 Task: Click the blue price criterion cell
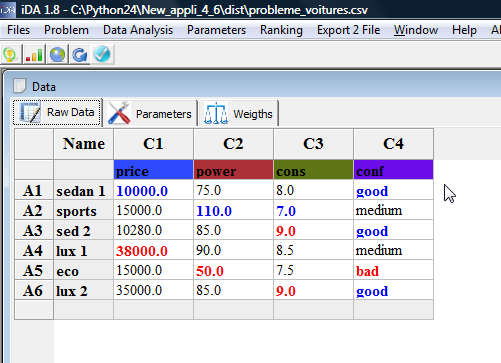[154, 170]
